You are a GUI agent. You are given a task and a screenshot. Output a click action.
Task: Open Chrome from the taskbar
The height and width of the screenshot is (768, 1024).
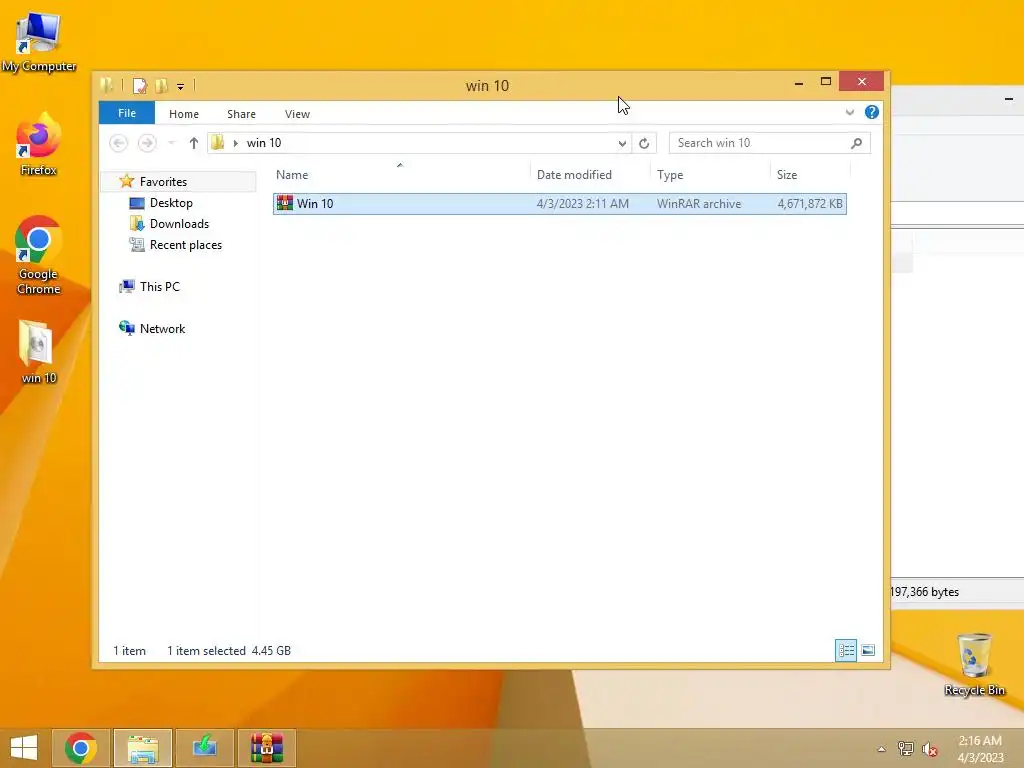[x=80, y=748]
